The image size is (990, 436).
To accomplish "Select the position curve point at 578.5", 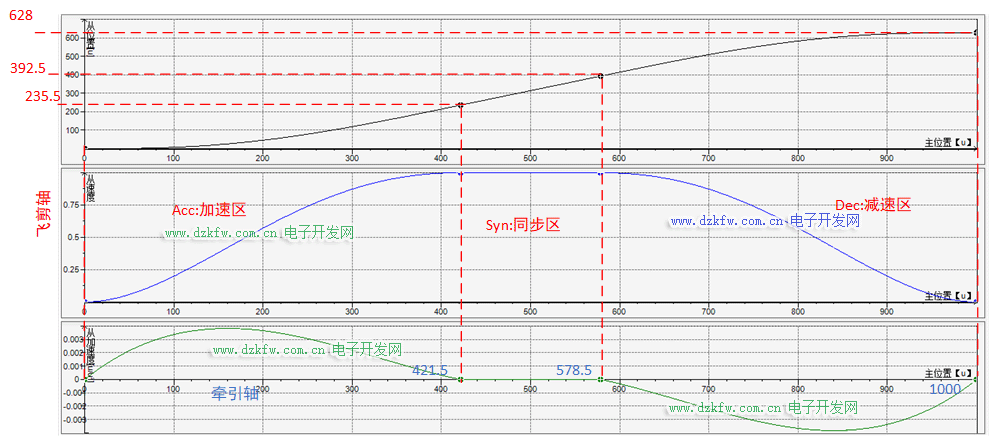I will (x=600, y=75).
